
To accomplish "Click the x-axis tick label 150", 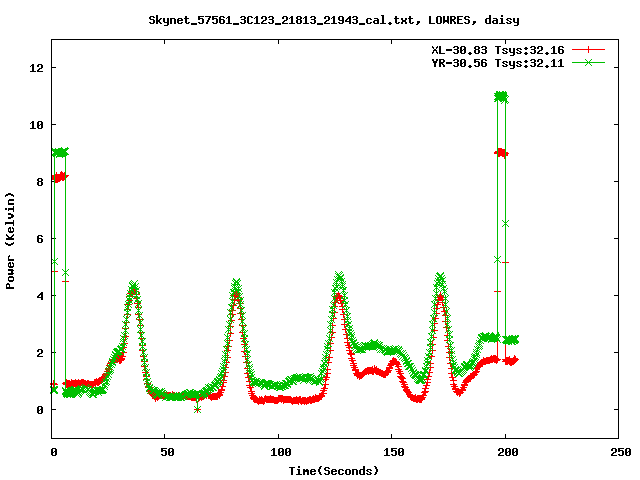I will (x=394, y=452).
